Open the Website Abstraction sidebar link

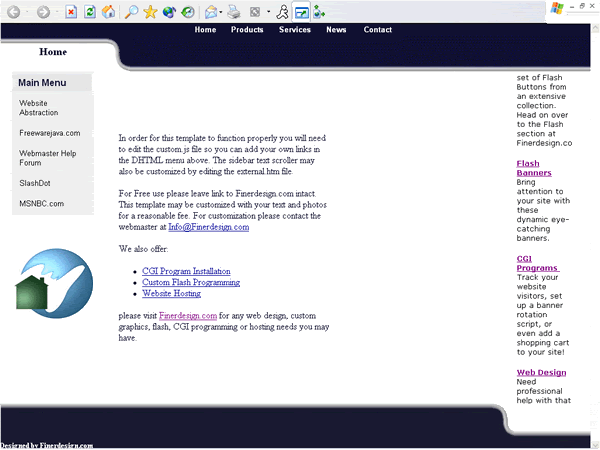[39, 108]
